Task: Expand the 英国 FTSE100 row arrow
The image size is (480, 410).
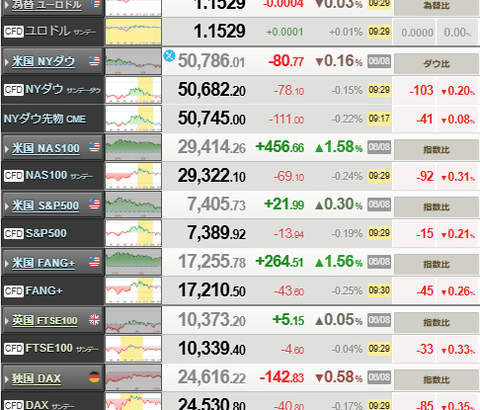Action: click(6, 321)
